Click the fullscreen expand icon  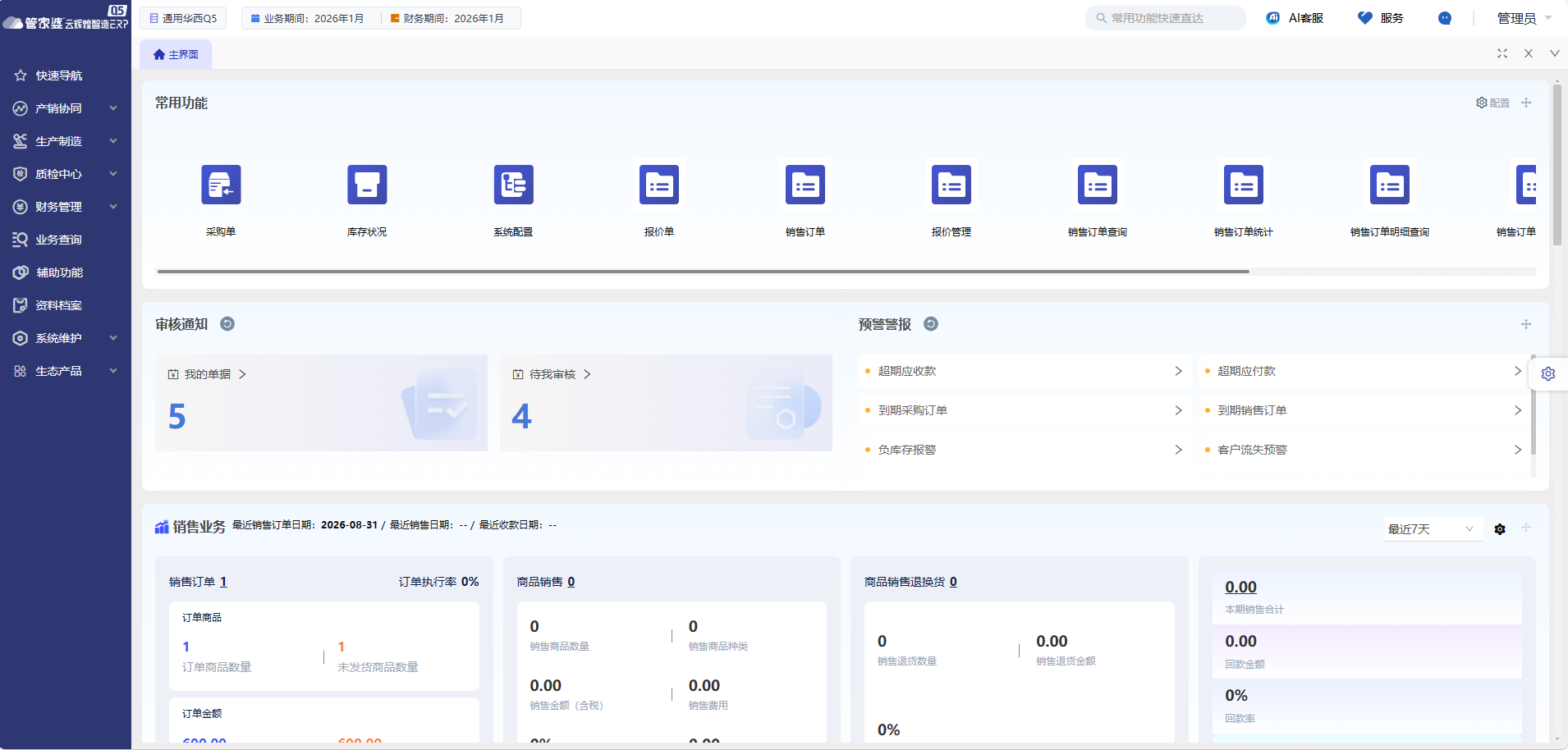coord(1502,53)
